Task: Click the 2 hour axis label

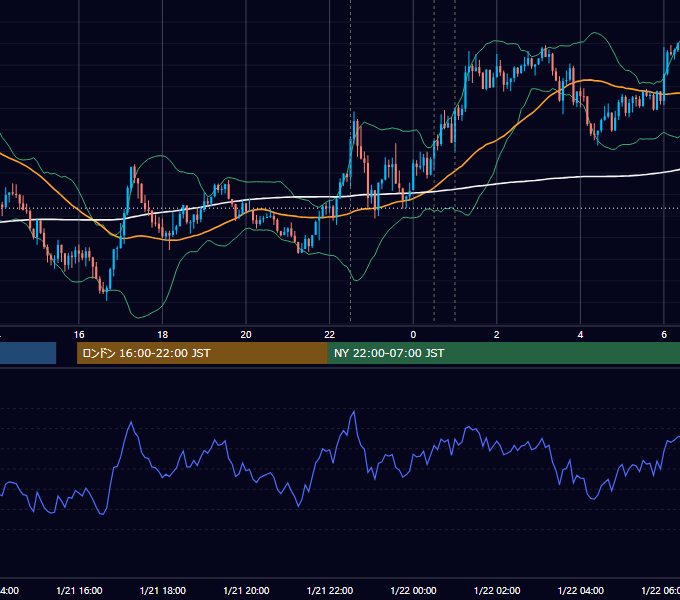Action: click(497, 335)
